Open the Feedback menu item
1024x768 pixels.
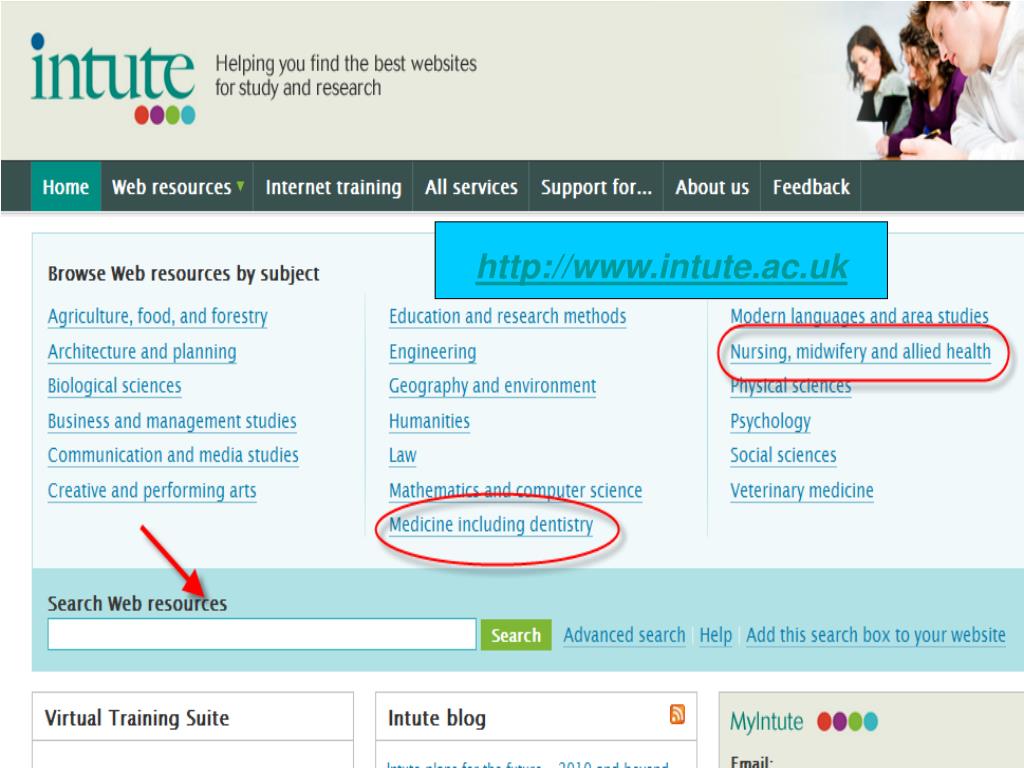tap(811, 187)
